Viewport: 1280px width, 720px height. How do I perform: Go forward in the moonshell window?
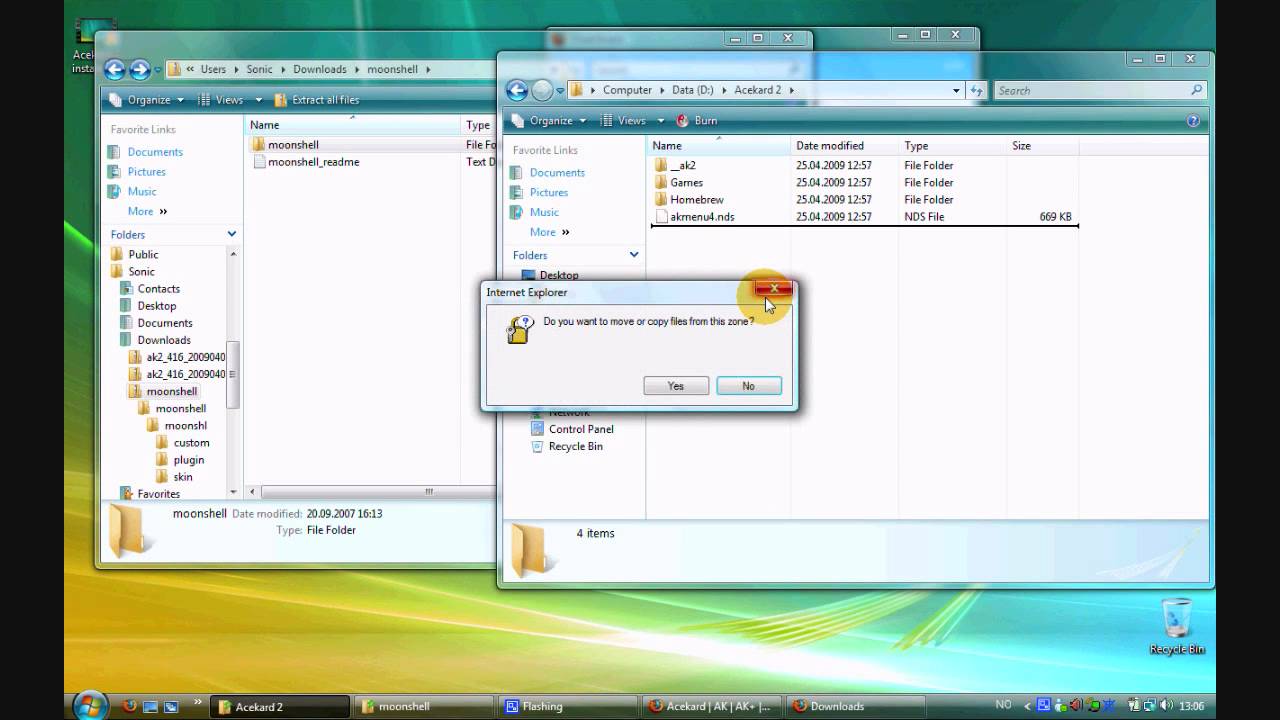(140, 70)
